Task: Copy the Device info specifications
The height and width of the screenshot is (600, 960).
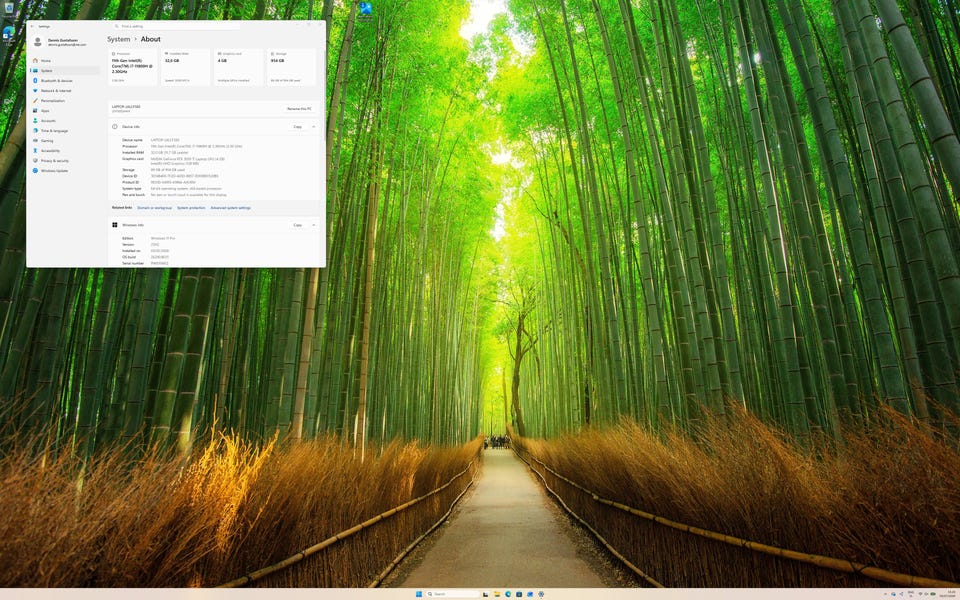Action: click(x=298, y=127)
